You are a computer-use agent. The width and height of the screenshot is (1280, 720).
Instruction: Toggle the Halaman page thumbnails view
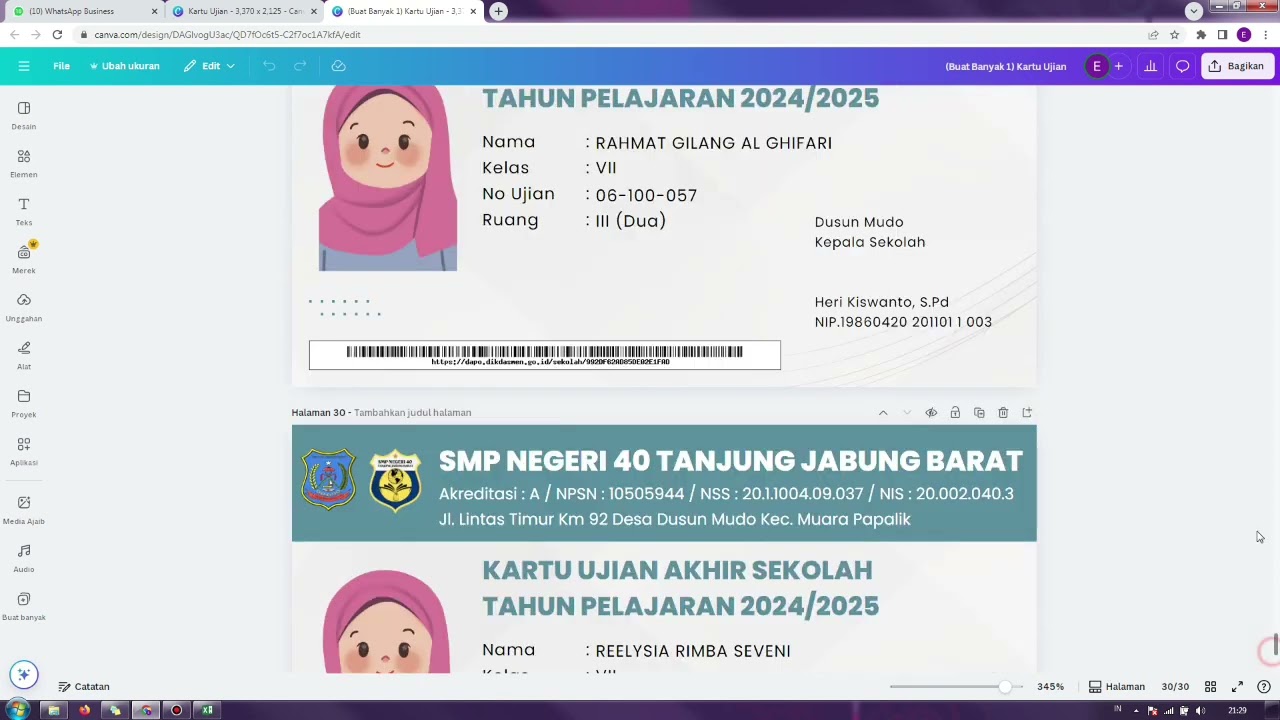(1116, 687)
